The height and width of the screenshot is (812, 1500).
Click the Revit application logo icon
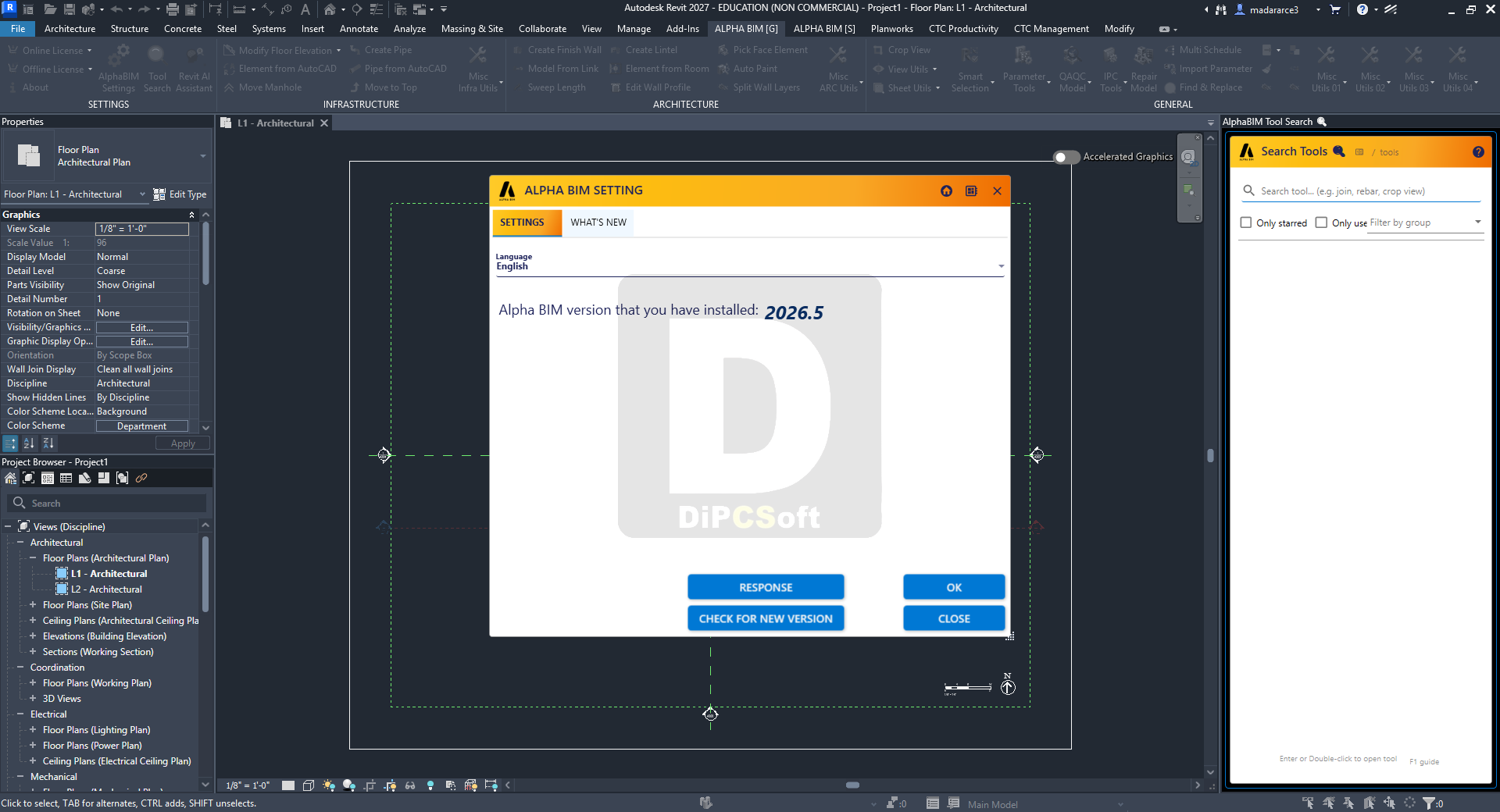pos(9,8)
